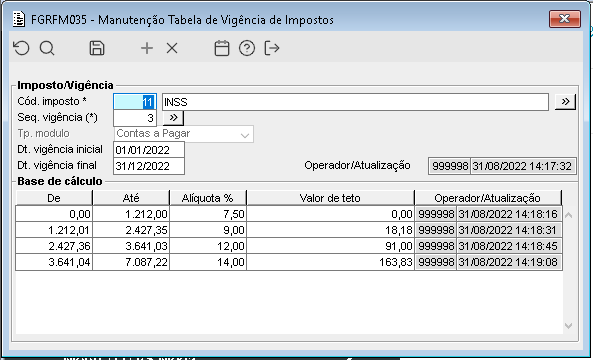This screenshot has width=593, height=360.
Task: Select cell Até 3.641,03
Action: [131, 246]
